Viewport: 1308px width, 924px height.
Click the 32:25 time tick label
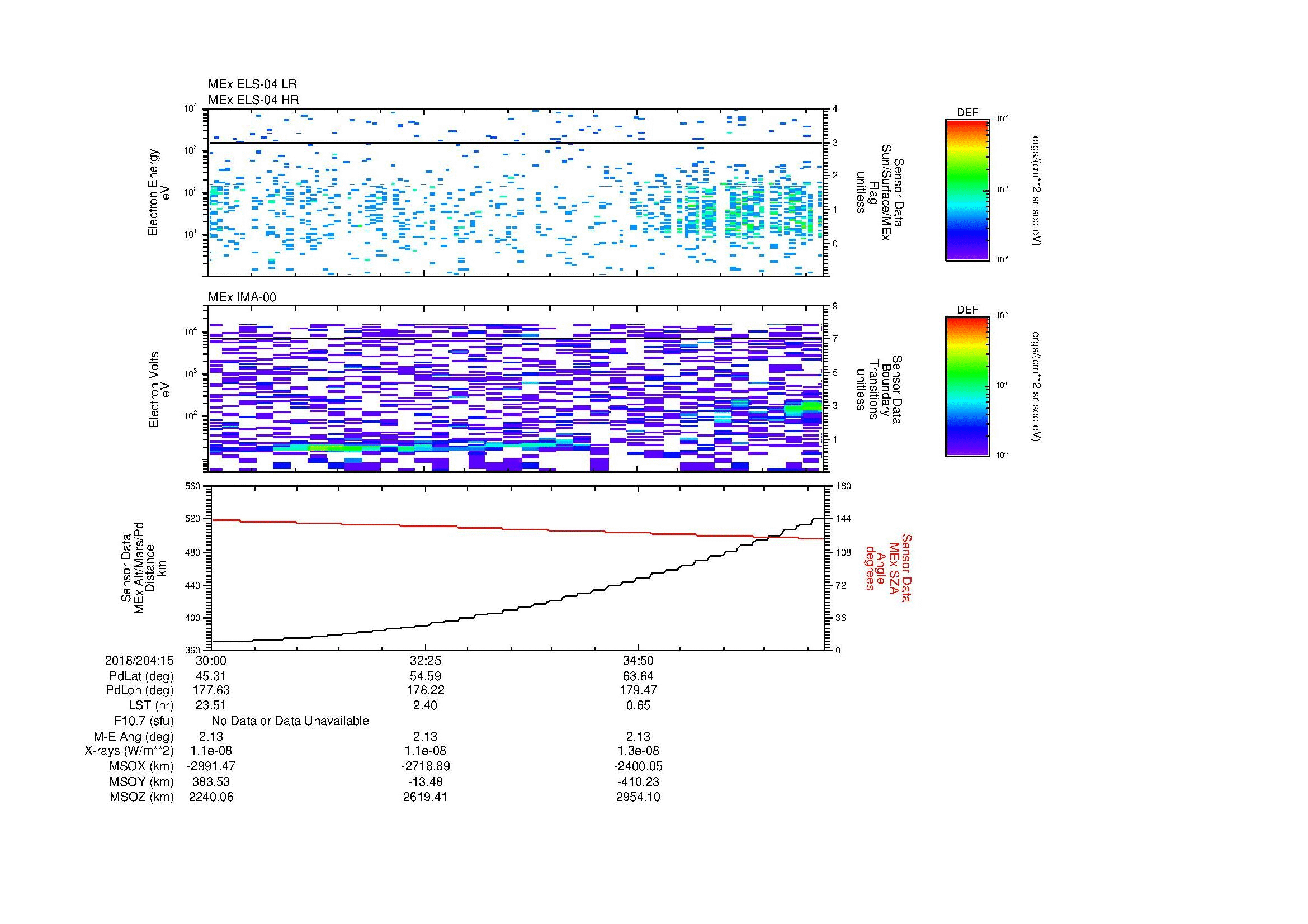tap(425, 660)
